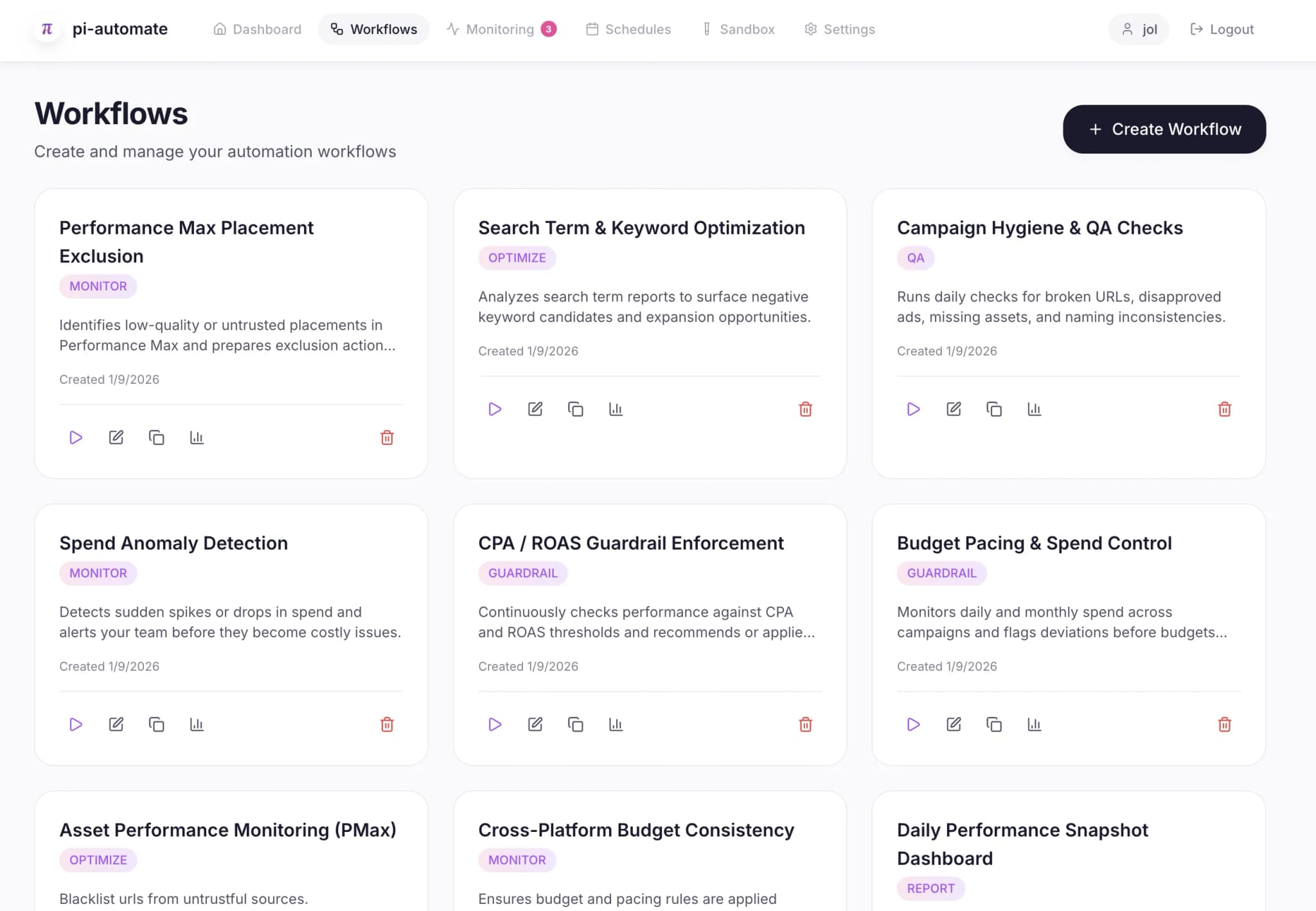Click the Create Workflow button

coord(1163,129)
